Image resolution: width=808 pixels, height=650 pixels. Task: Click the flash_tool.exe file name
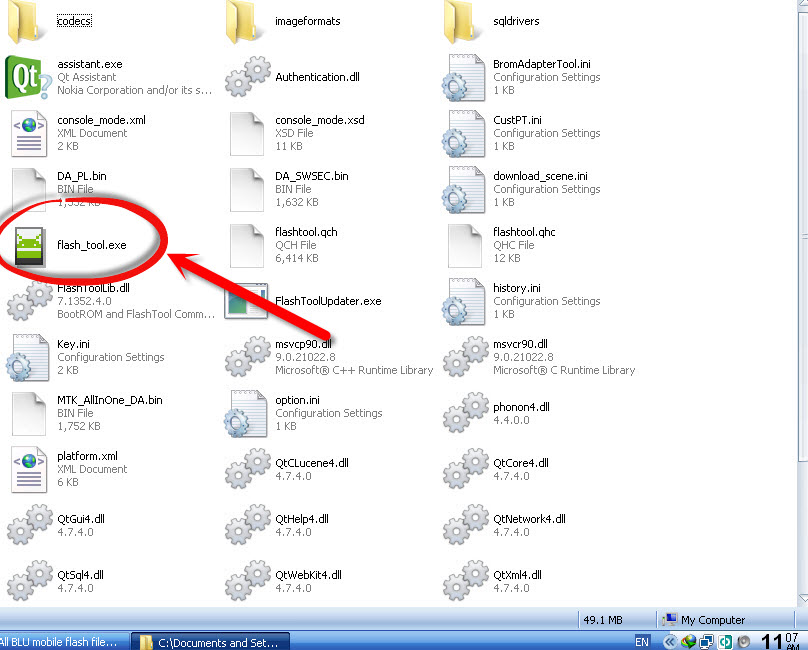[x=92, y=245]
